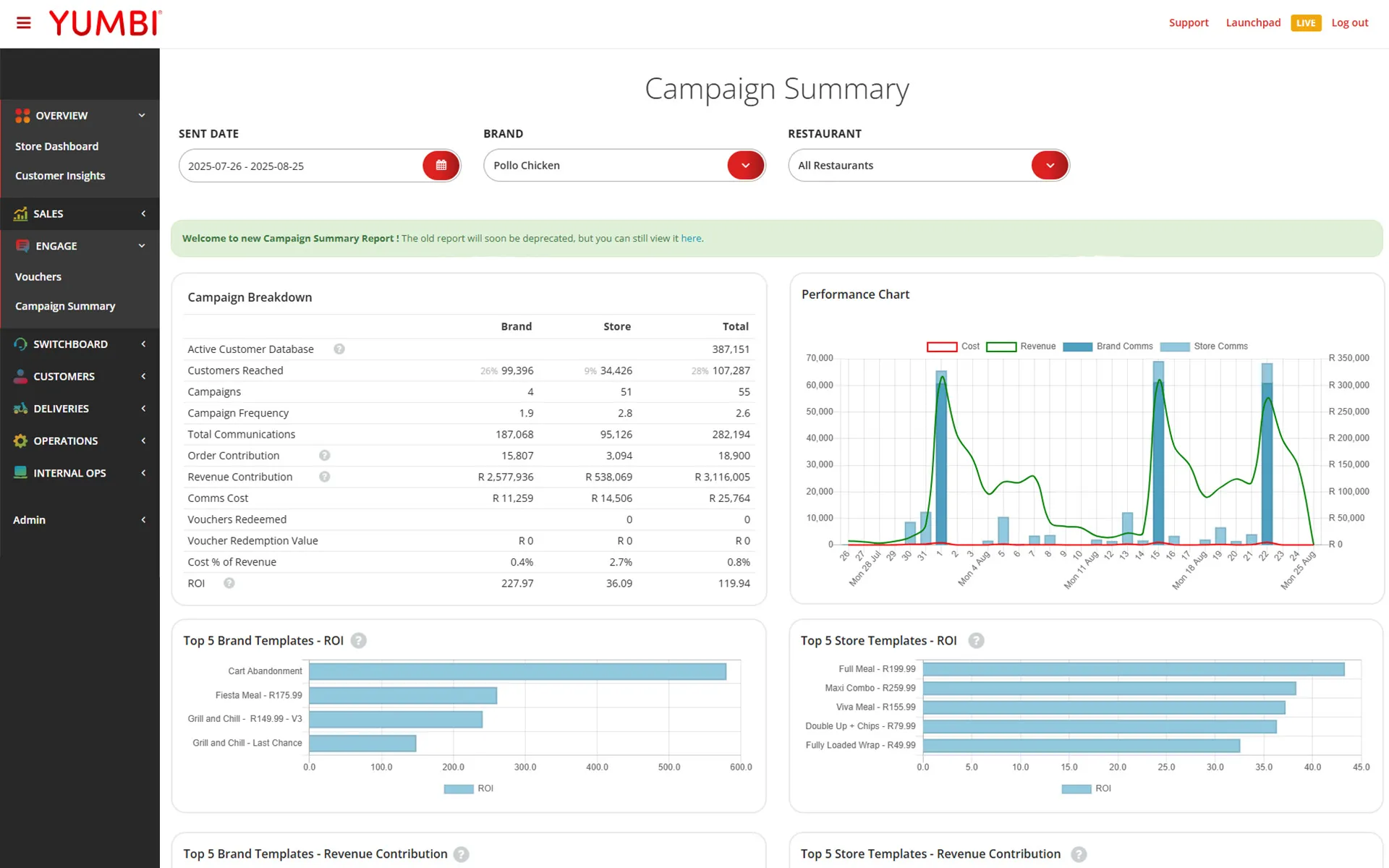Click the Internal Ops monitor icon
The height and width of the screenshot is (868, 1389).
21,473
